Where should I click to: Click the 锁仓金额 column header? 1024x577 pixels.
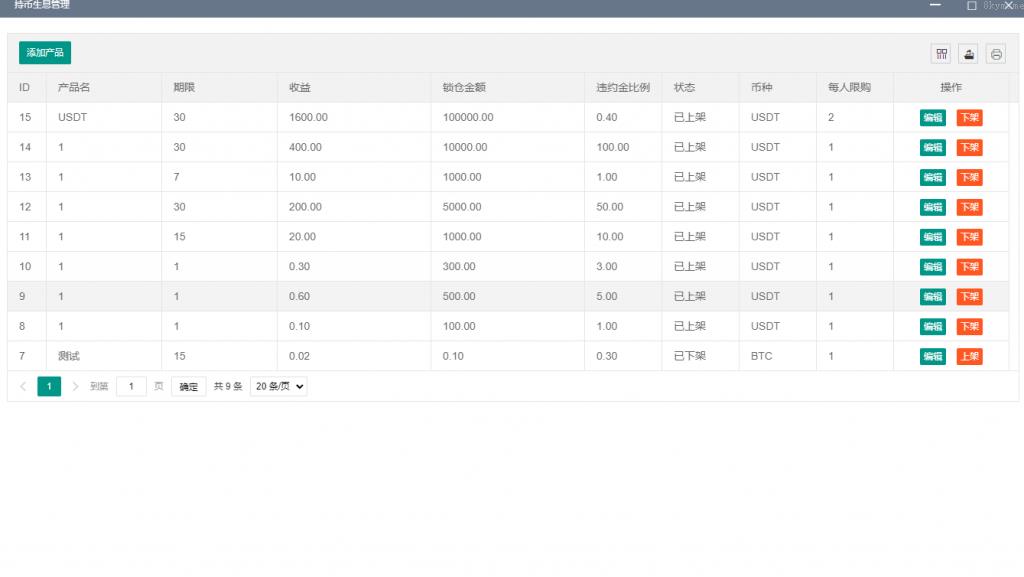coord(464,88)
